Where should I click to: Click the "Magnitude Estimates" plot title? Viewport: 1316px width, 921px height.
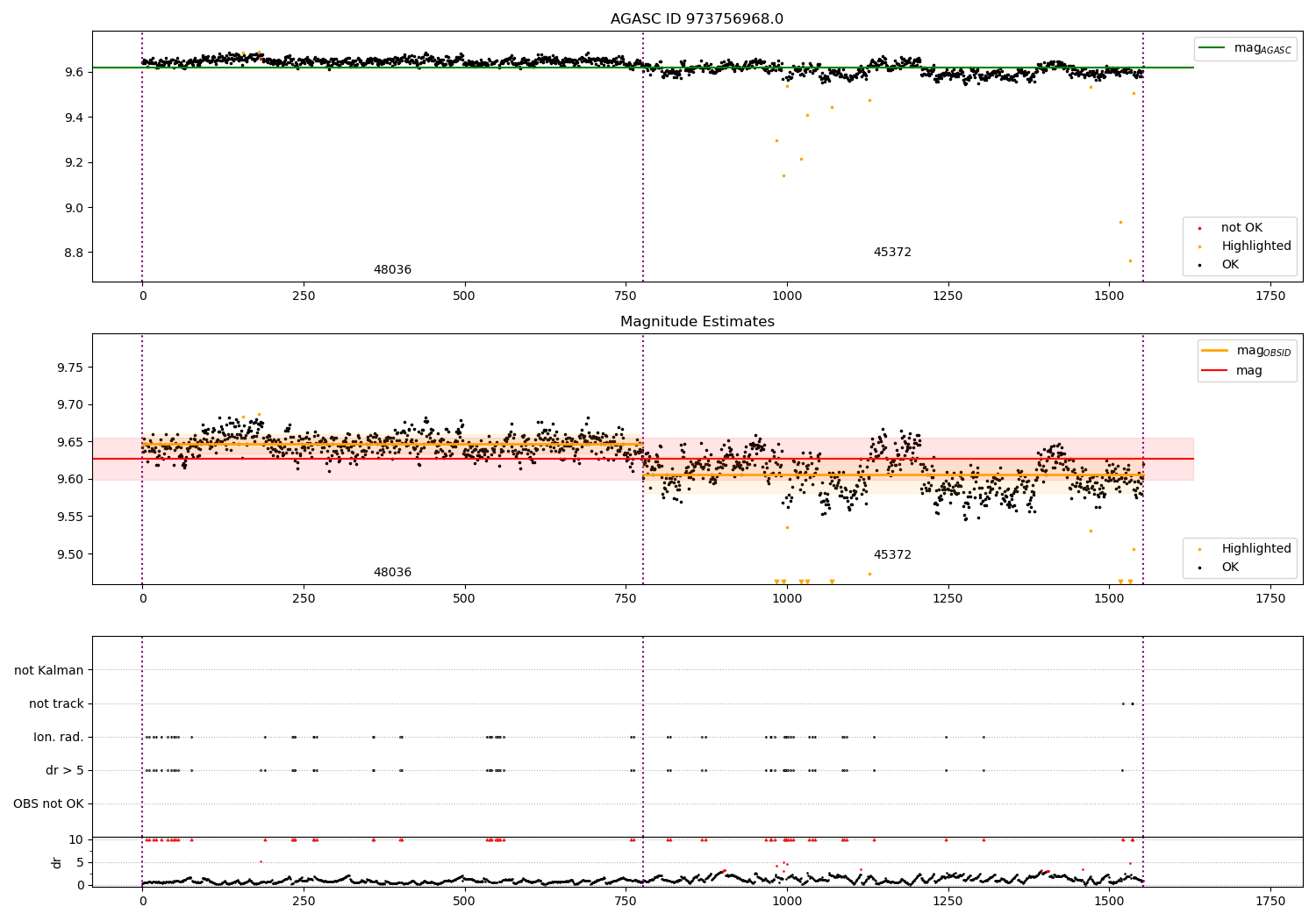[x=697, y=322]
